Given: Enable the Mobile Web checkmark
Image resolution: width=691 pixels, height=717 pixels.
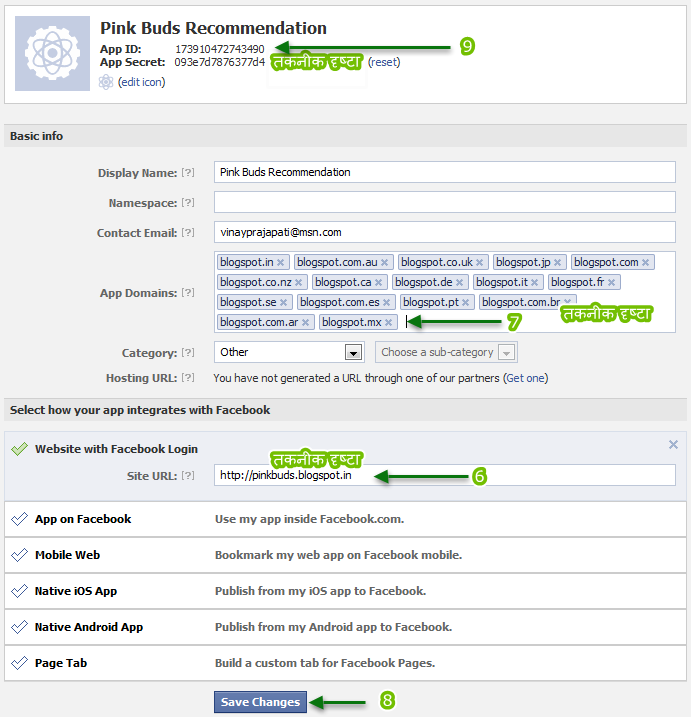Looking at the screenshot, I should [x=19, y=555].
